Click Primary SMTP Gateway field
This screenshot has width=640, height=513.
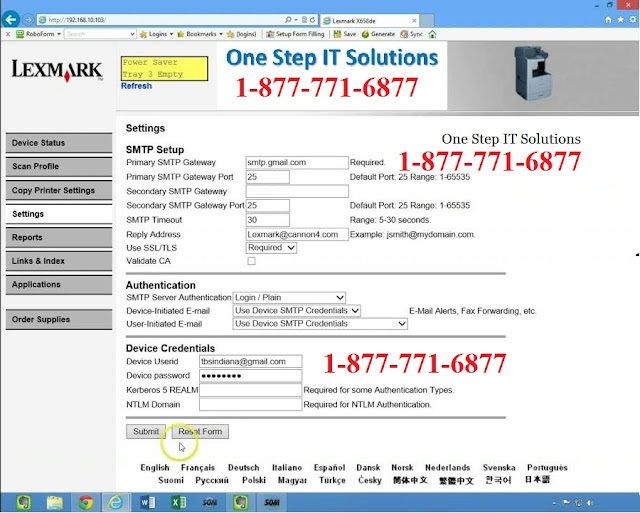297,162
